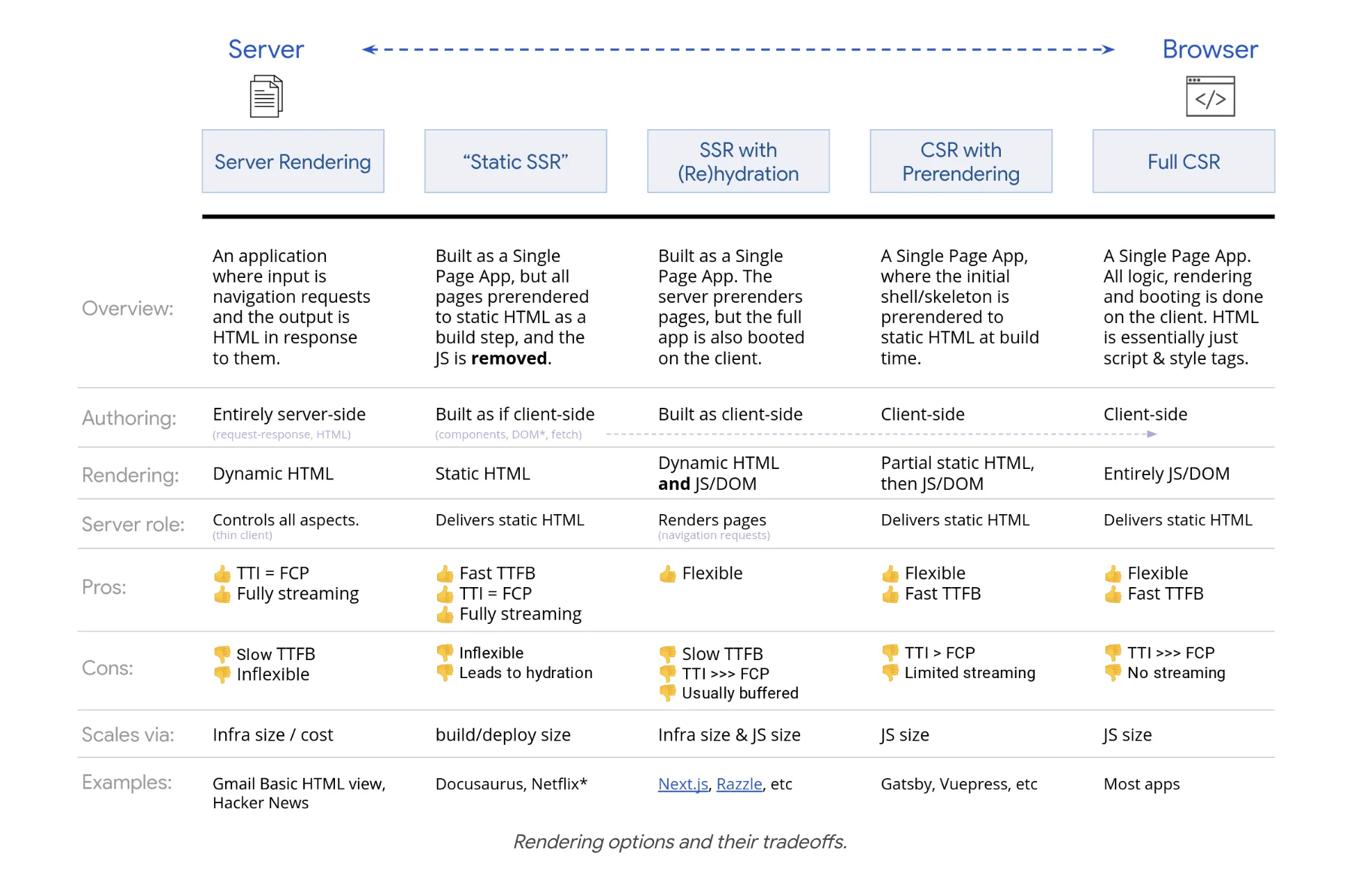Click the Browser code window icon
Viewport: 1372px width, 881px height.
point(1210,97)
